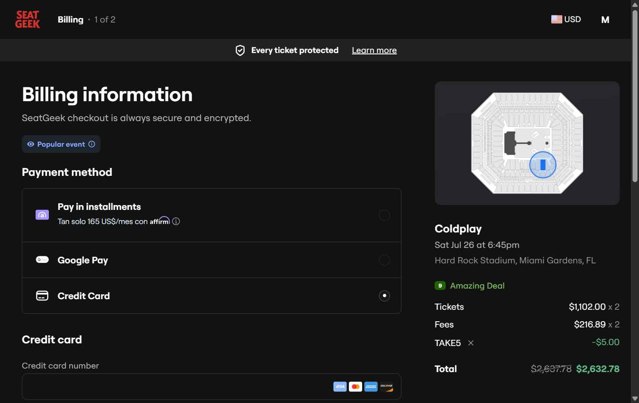Click the Google Pay logo icon
The image size is (639, 403).
click(42, 260)
